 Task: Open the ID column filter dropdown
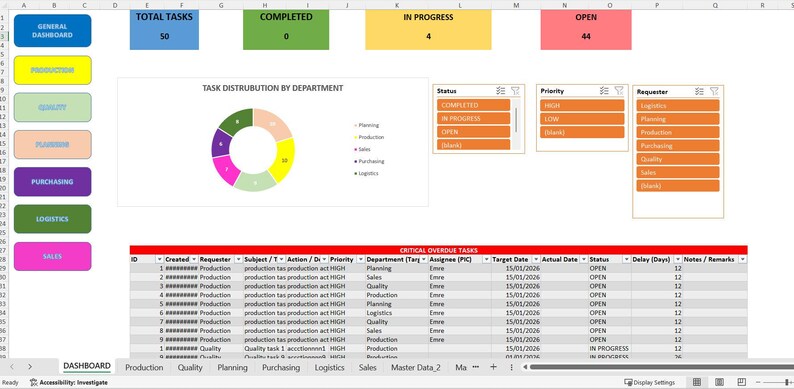pos(160,259)
